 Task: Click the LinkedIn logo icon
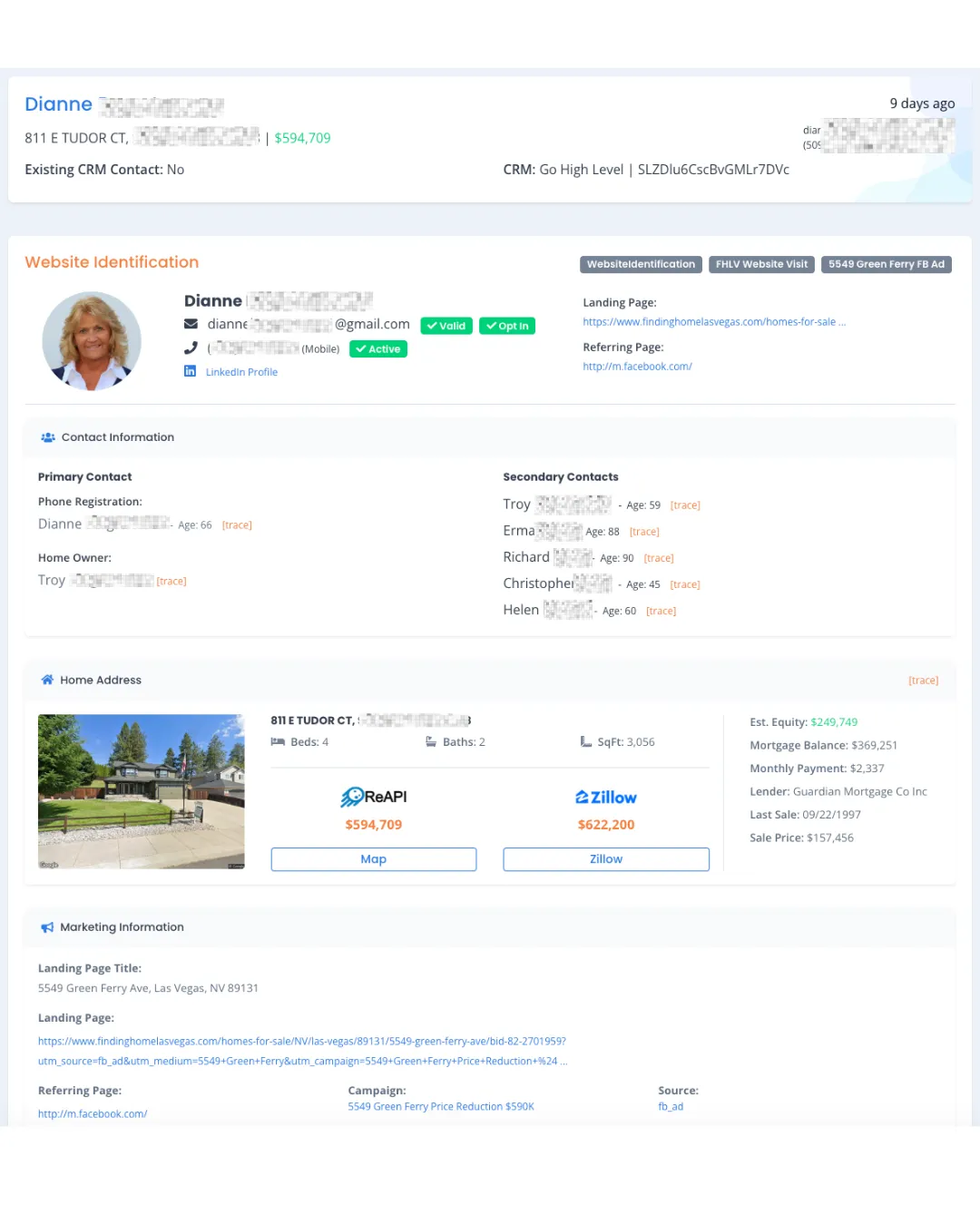point(190,371)
